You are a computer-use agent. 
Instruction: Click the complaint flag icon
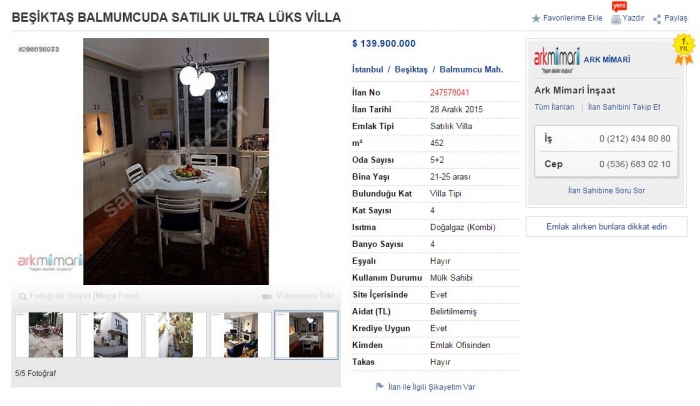click(379, 386)
